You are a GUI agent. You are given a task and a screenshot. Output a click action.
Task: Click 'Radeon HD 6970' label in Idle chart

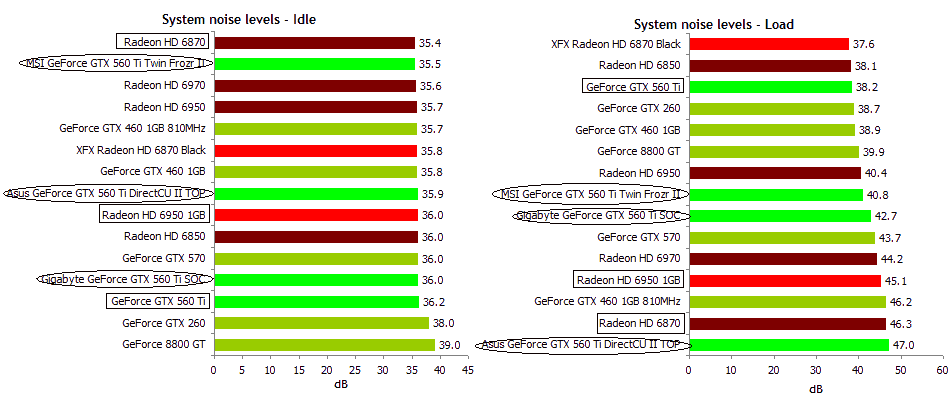[165, 85]
